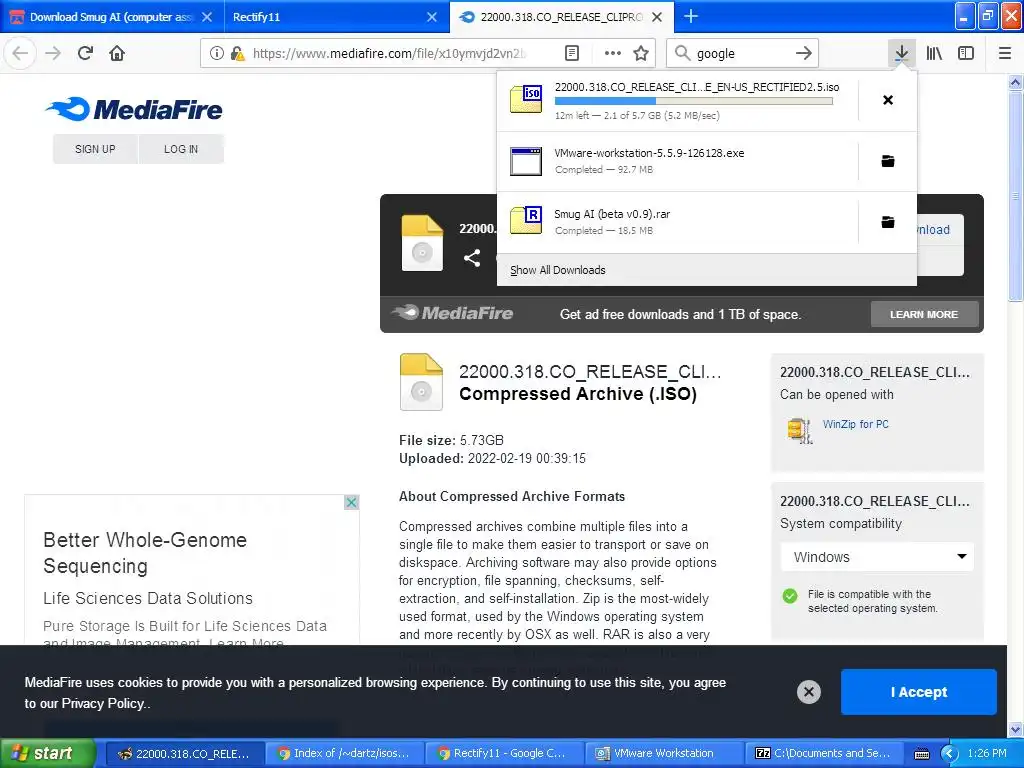Open Index of ~dartz/isos taskbar item
The height and width of the screenshot is (768, 1024).
point(344,754)
